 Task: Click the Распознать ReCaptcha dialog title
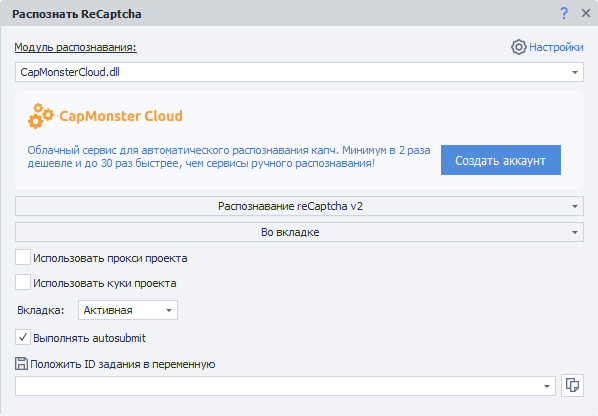pos(77,14)
